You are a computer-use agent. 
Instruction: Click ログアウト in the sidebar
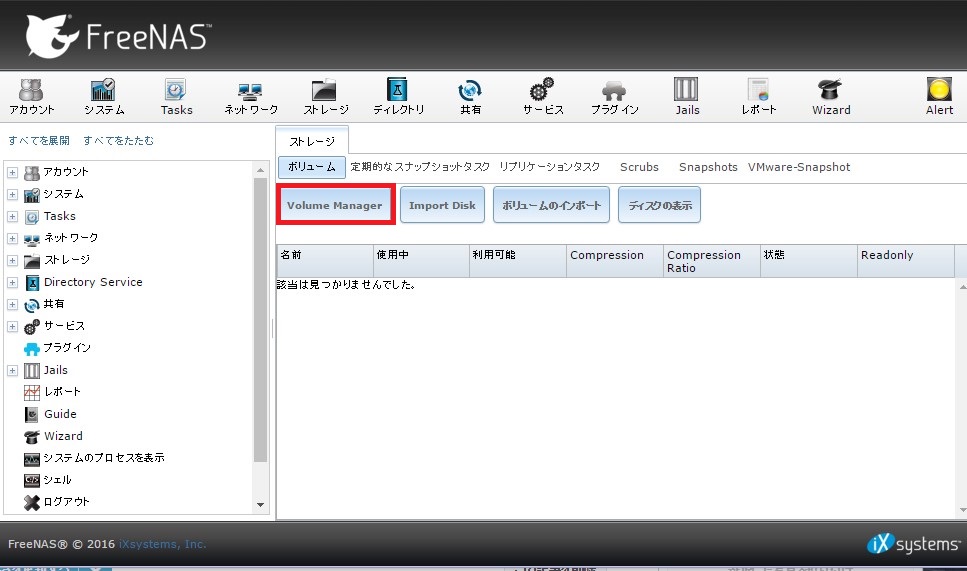point(66,501)
